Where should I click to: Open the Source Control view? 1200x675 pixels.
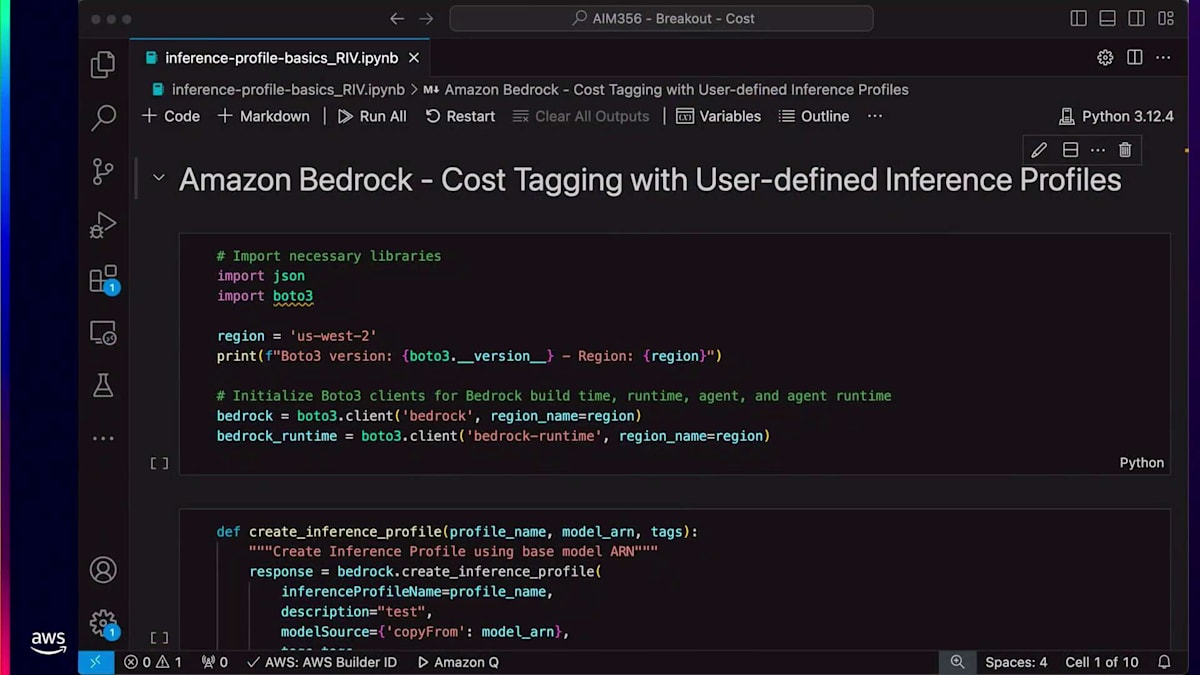[x=103, y=171]
